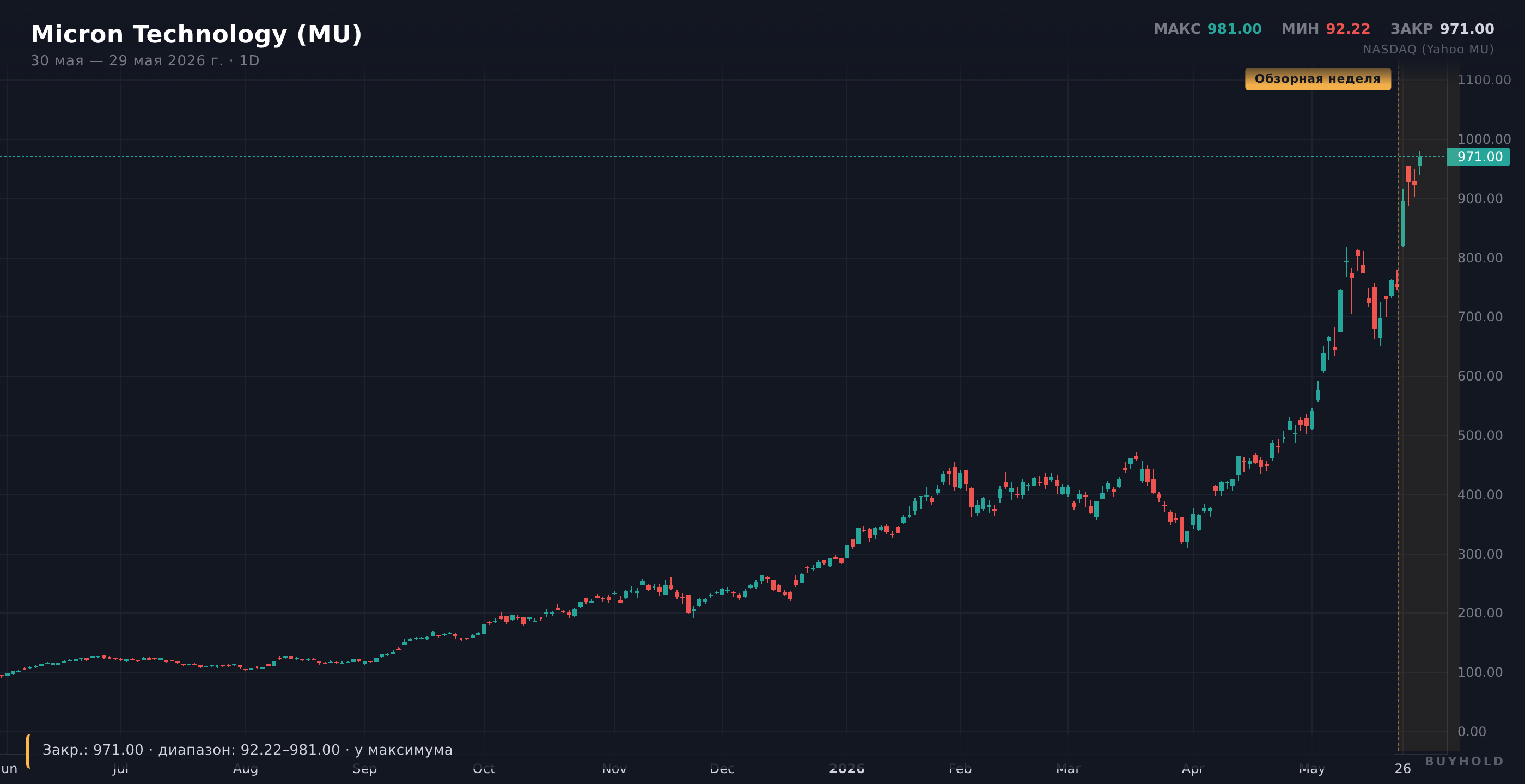Select the Dec label on the time axis
This screenshot has width=1525, height=784.
722,769
